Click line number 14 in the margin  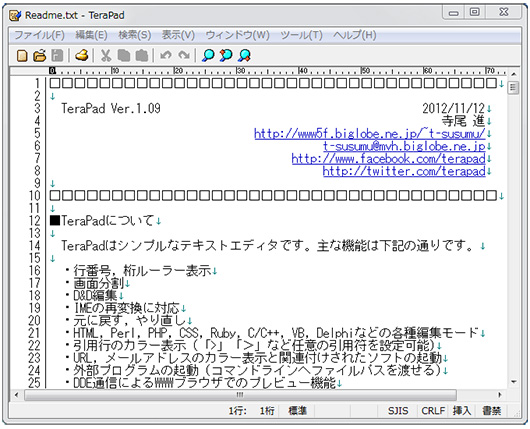tap(34, 246)
